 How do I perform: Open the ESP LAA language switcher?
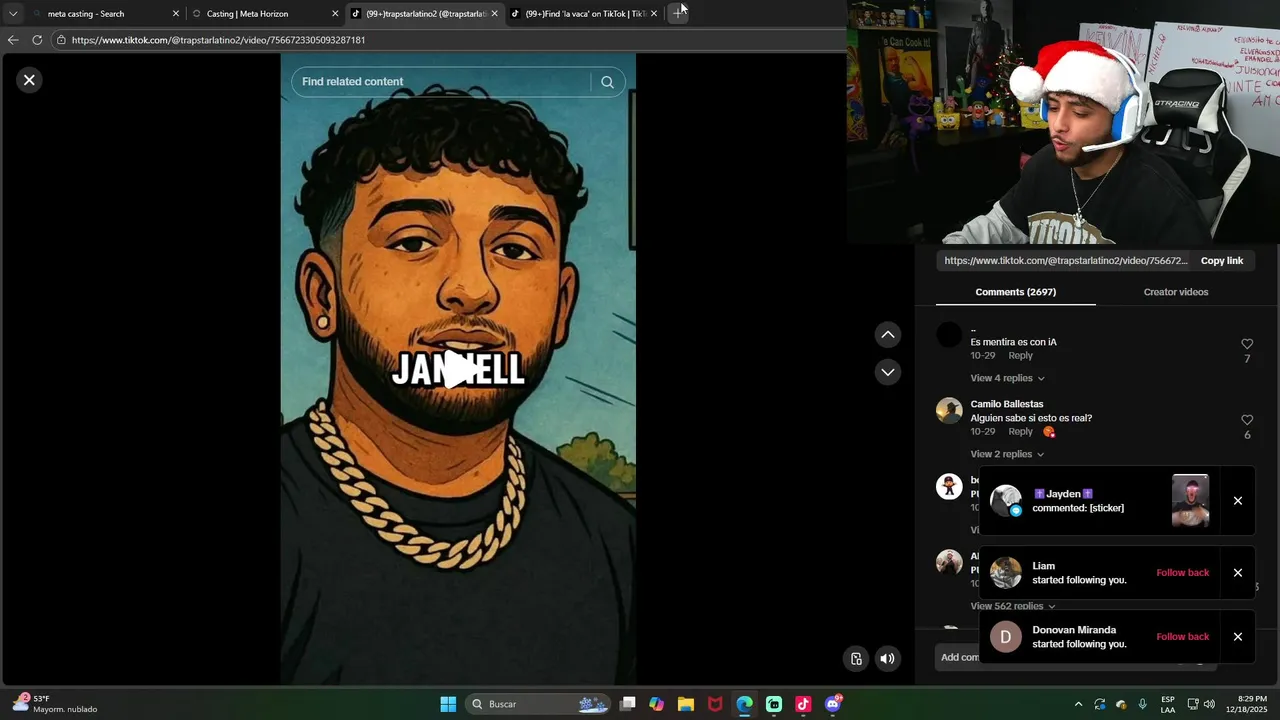tap(1168, 704)
